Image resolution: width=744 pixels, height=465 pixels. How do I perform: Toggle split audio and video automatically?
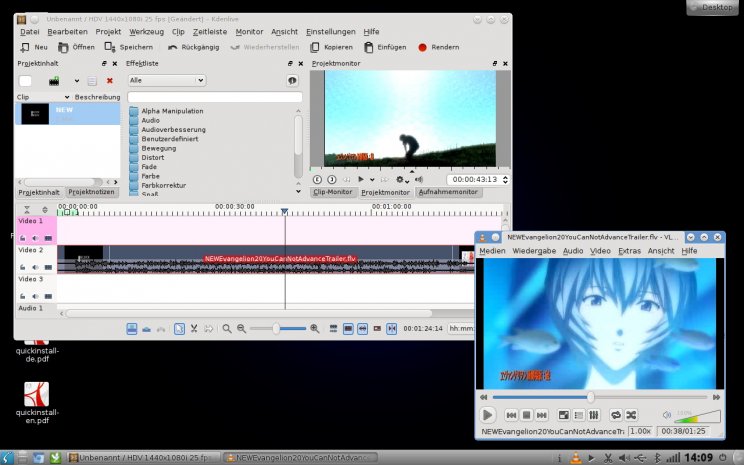[333, 328]
